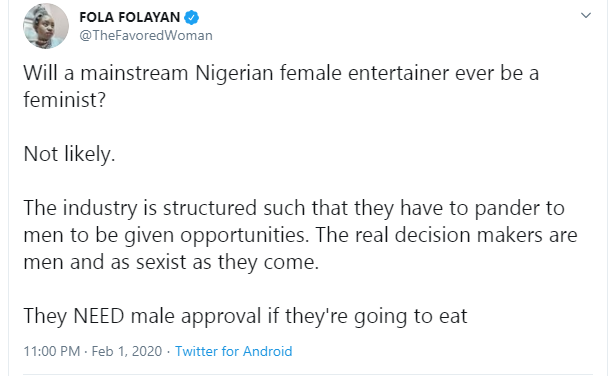Click the blue verified badge icon

click(192, 18)
